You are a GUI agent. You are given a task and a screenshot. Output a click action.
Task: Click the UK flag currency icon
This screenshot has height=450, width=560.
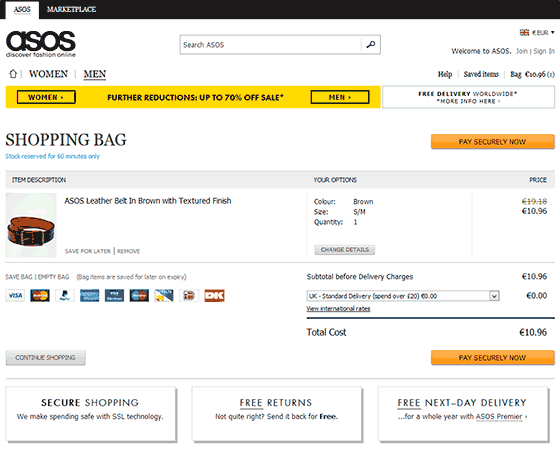coord(524,32)
